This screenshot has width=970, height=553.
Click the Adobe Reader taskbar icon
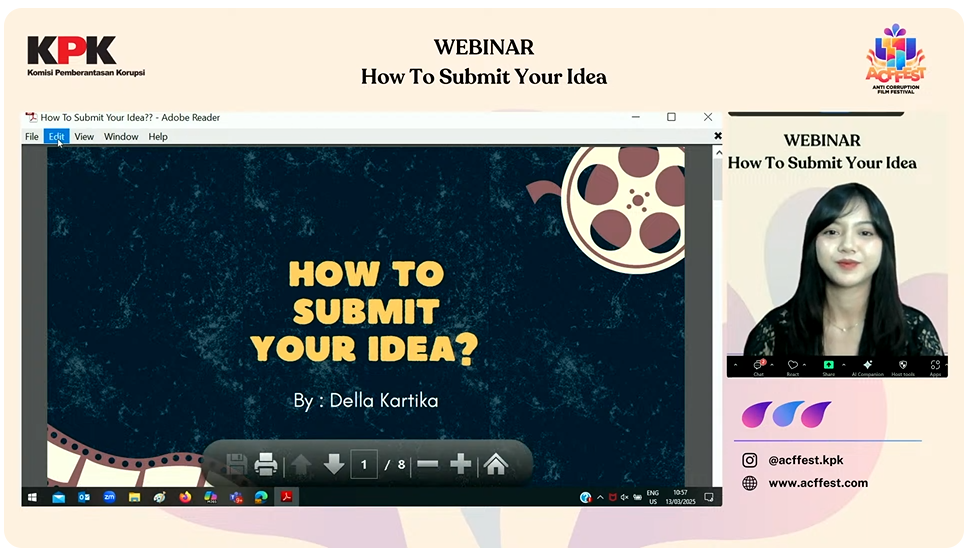tap(286, 497)
